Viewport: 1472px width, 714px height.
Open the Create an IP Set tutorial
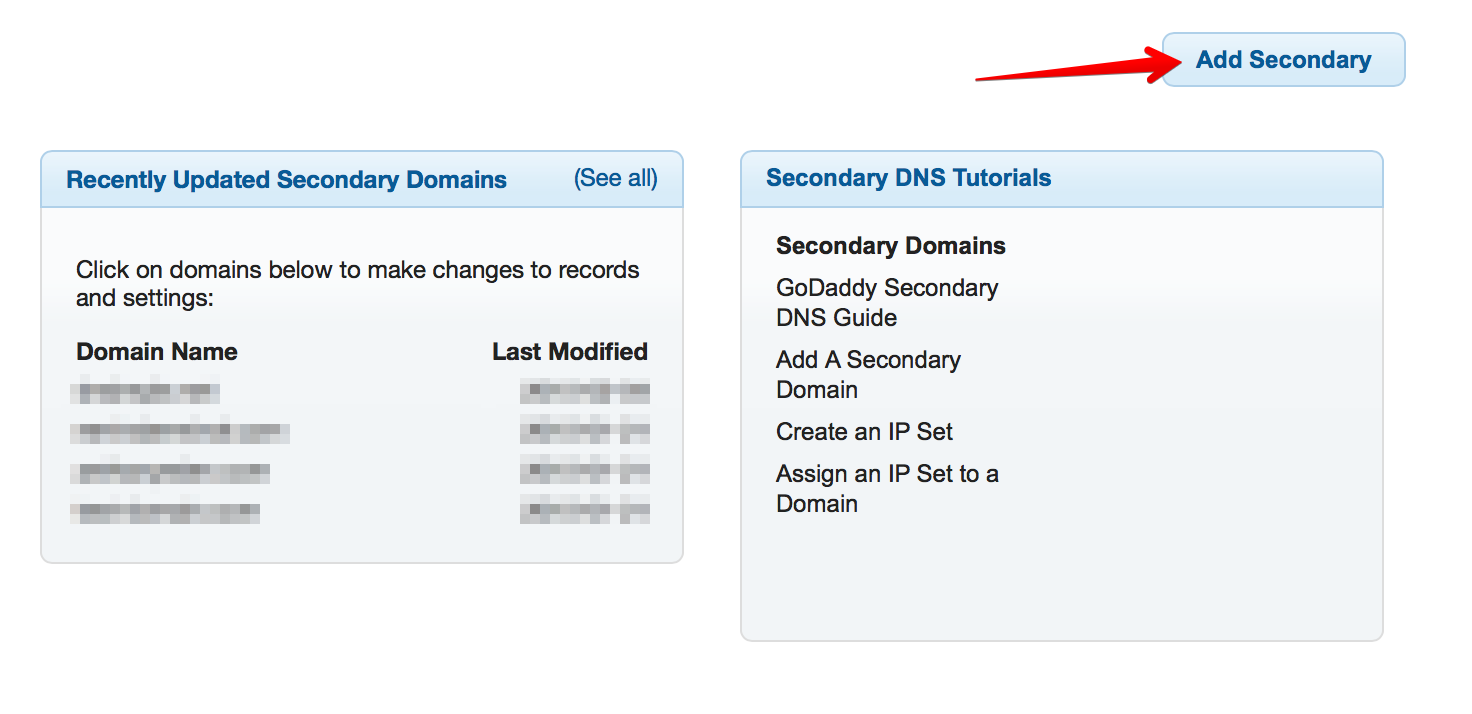(864, 431)
